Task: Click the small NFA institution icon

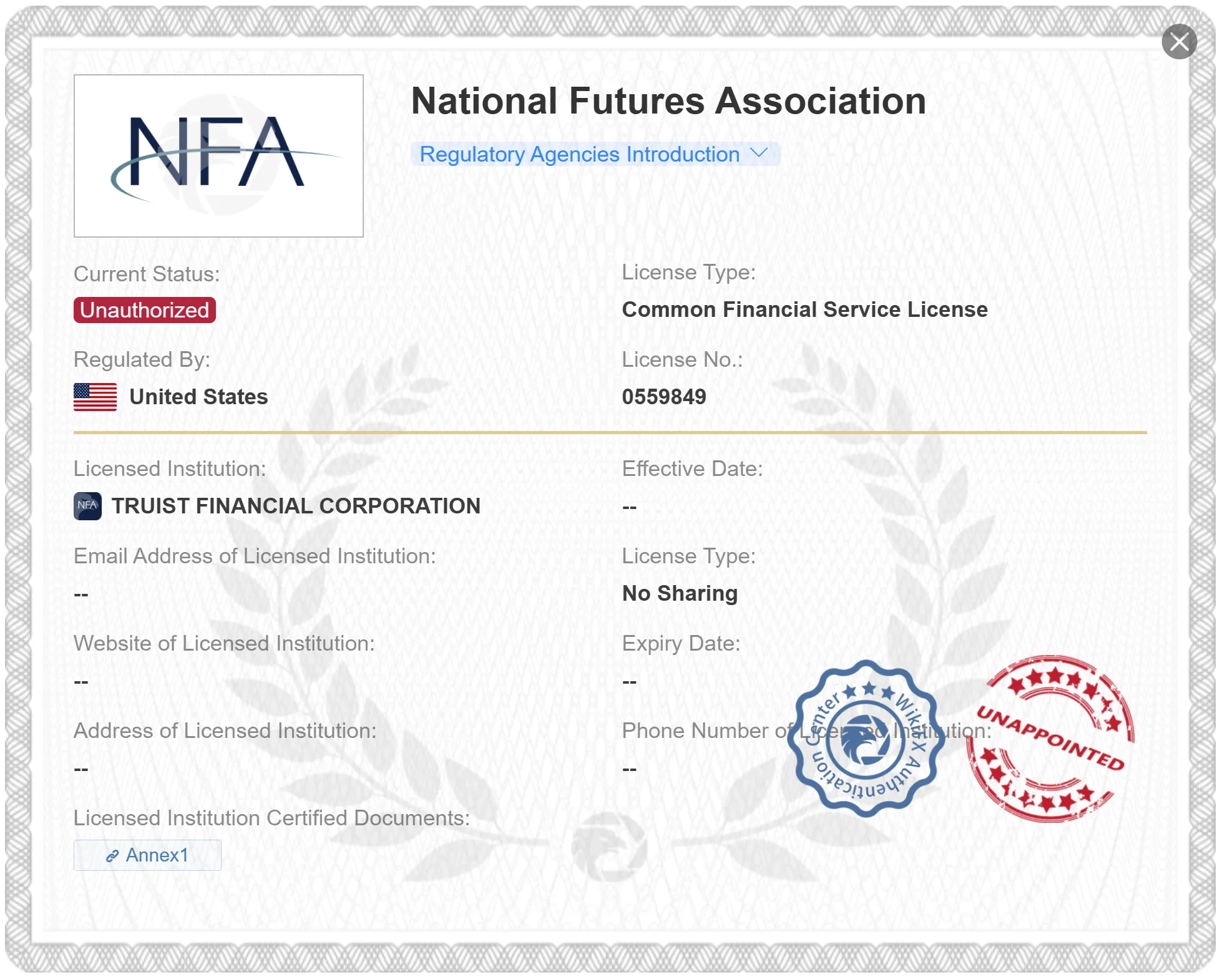Action: click(x=87, y=506)
